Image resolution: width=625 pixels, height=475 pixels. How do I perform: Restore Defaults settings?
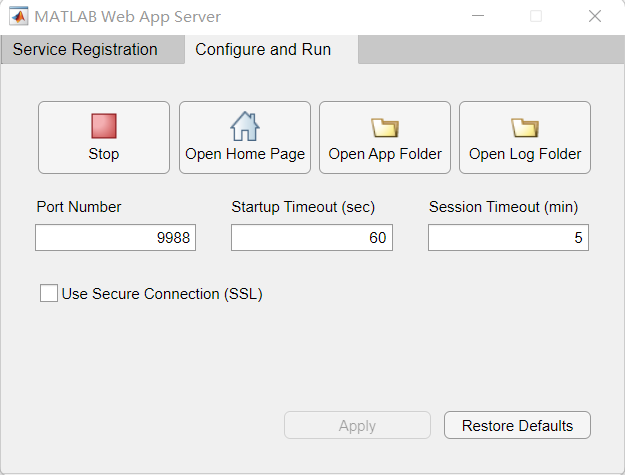click(x=517, y=425)
